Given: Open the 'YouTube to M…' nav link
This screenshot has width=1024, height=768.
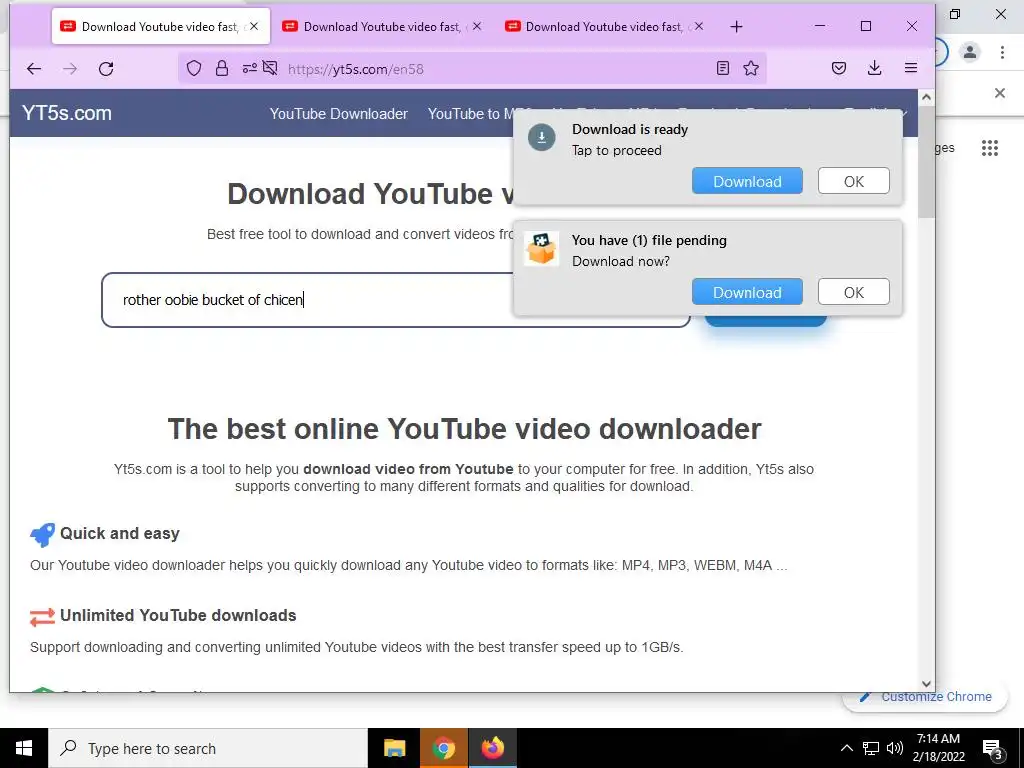Looking at the screenshot, I should click(470, 114).
